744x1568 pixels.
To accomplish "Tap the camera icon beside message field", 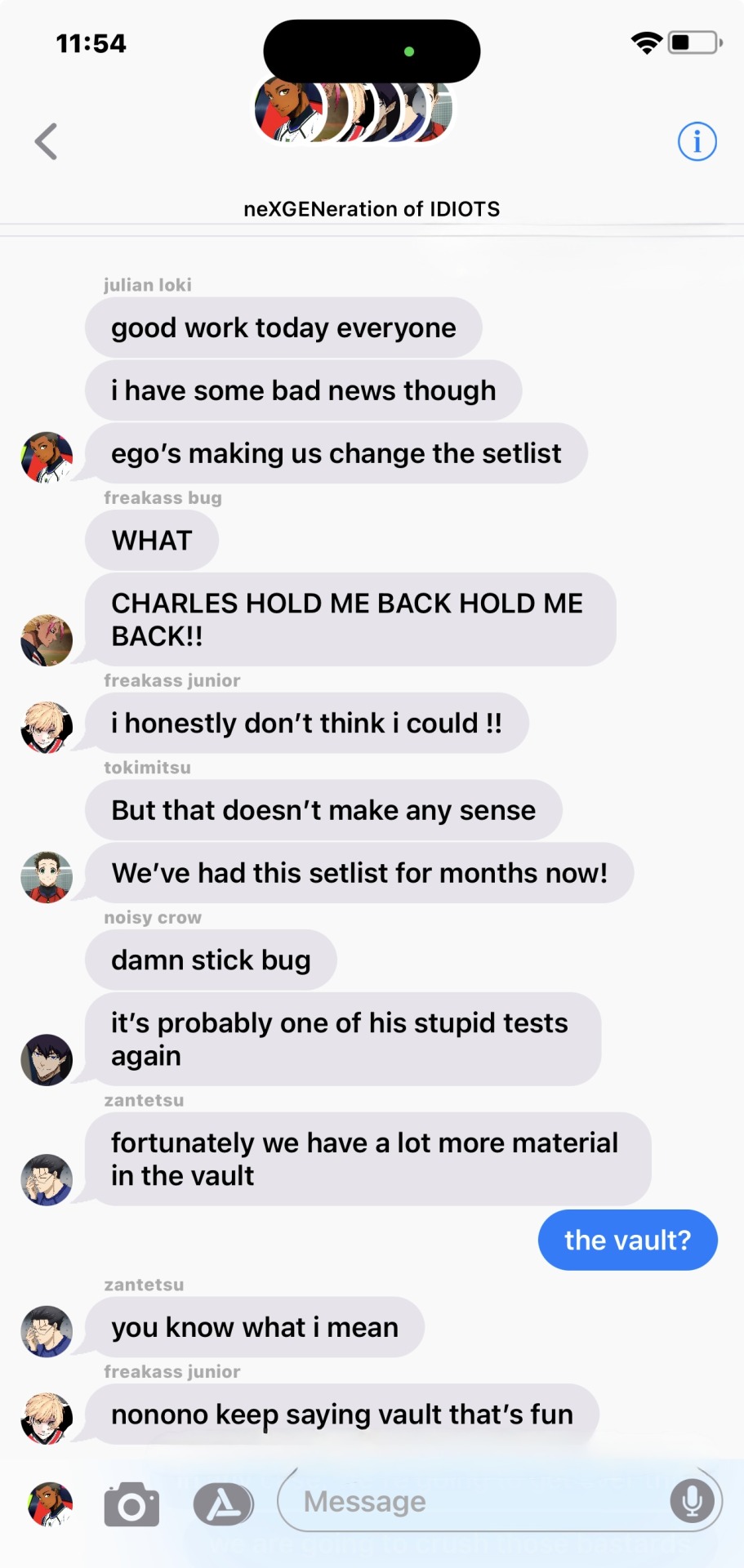I will [131, 1504].
